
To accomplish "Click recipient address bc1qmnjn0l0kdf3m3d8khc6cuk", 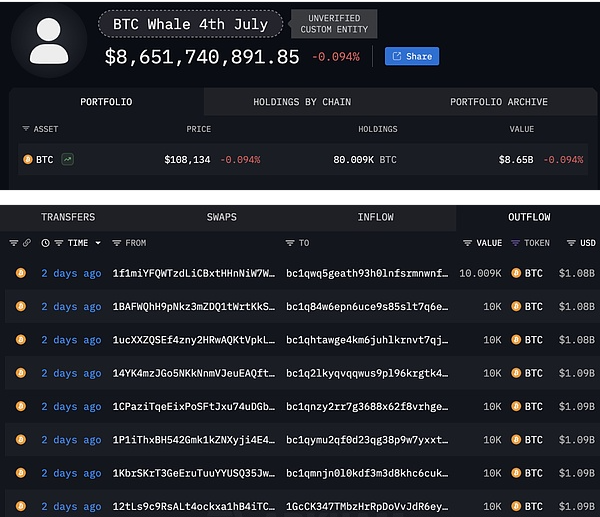I will coord(367,473).
